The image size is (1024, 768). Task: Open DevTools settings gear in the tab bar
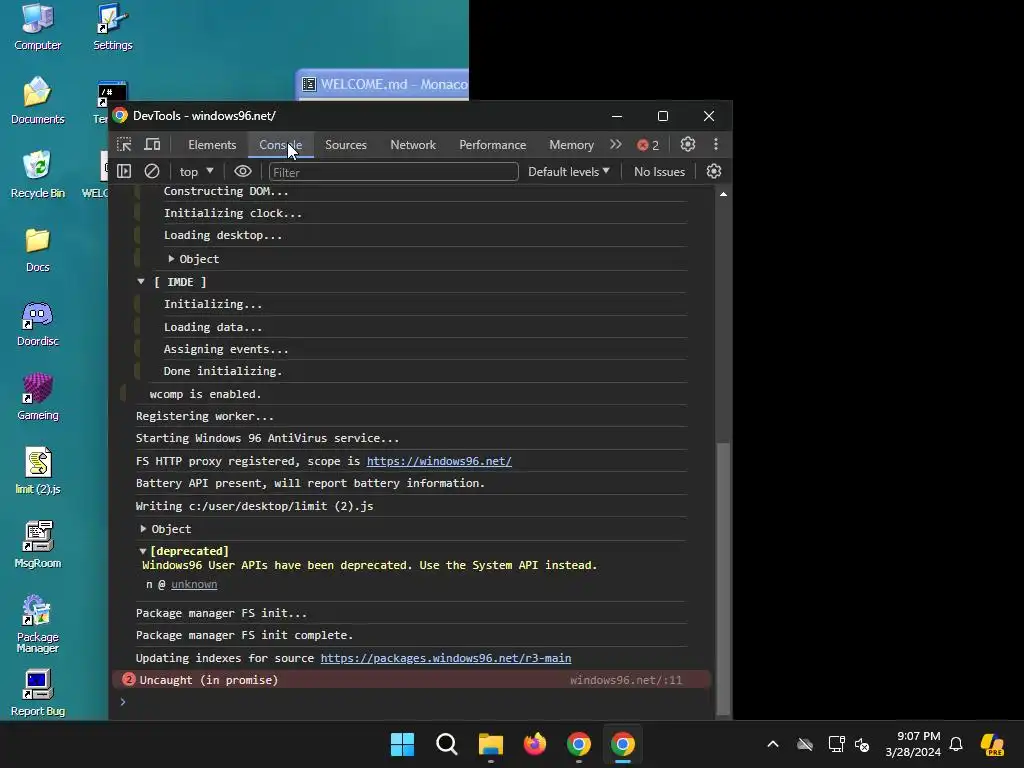(x=688, y=144)
